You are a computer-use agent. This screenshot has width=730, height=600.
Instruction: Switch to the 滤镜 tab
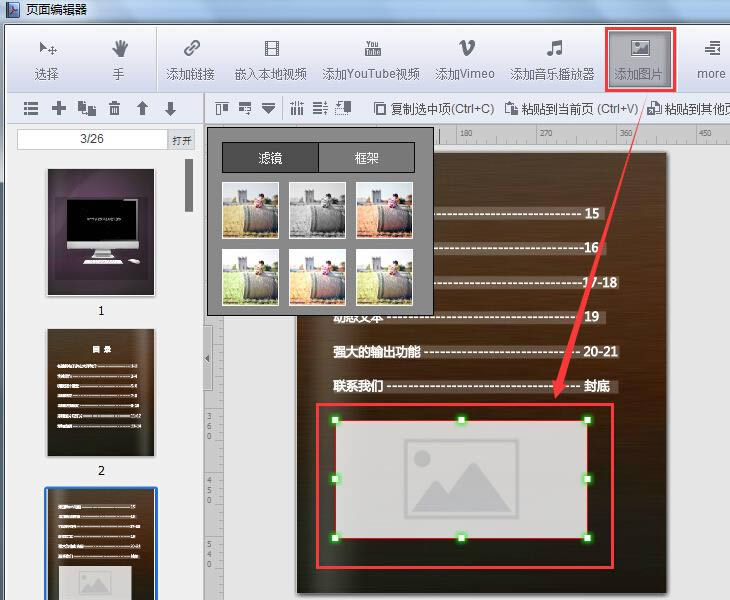tap(270, 158)
